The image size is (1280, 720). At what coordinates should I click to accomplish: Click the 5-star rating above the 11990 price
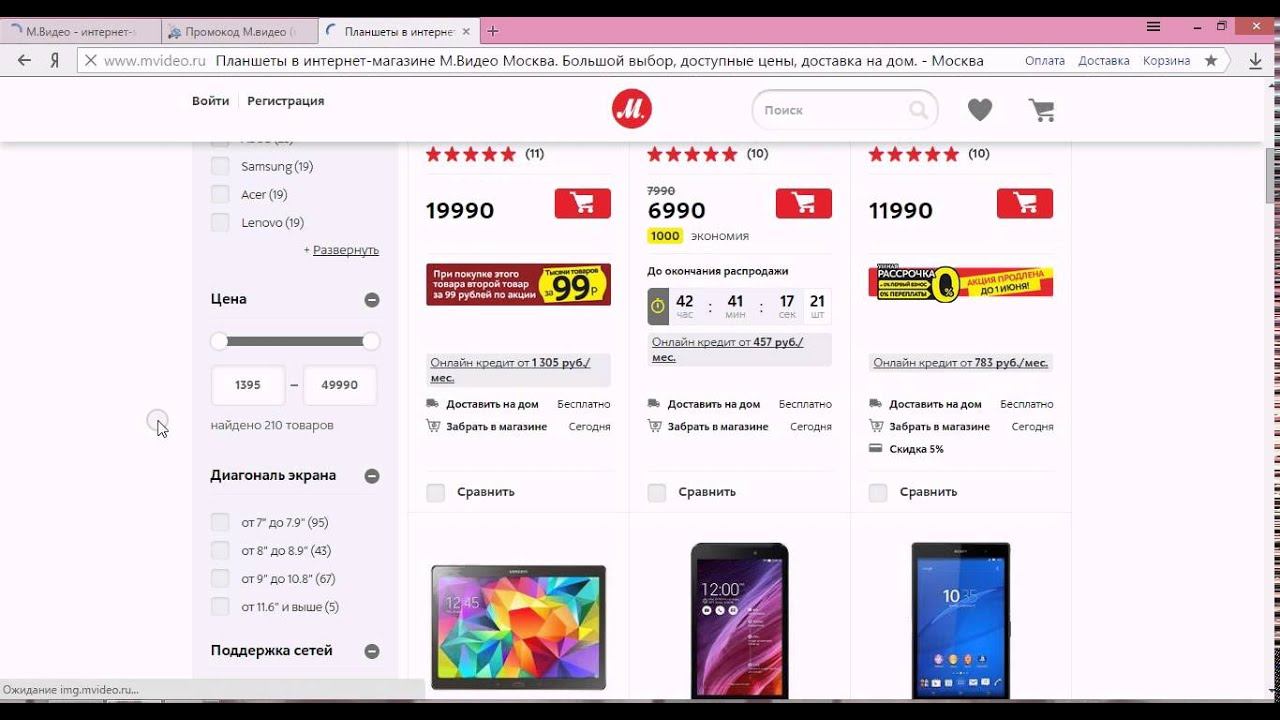pos(913,154)
